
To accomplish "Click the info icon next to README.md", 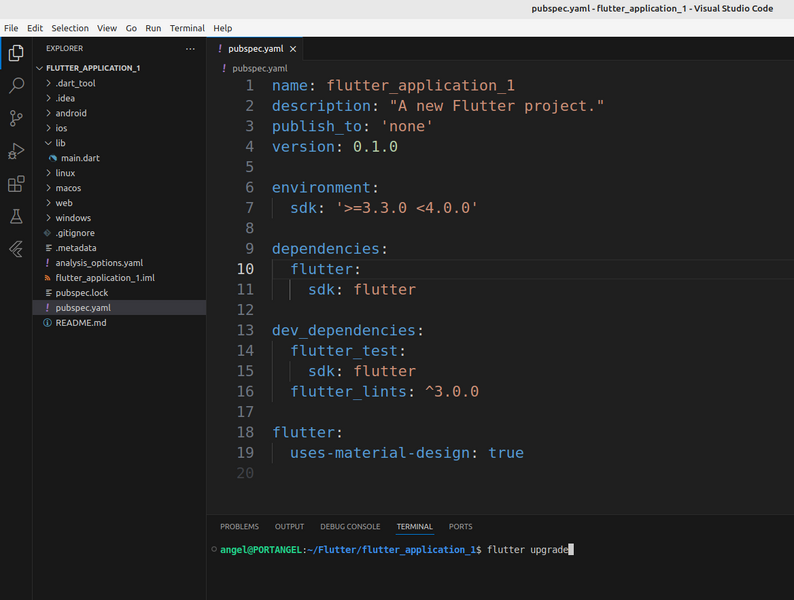I will (x=47, y=323).
